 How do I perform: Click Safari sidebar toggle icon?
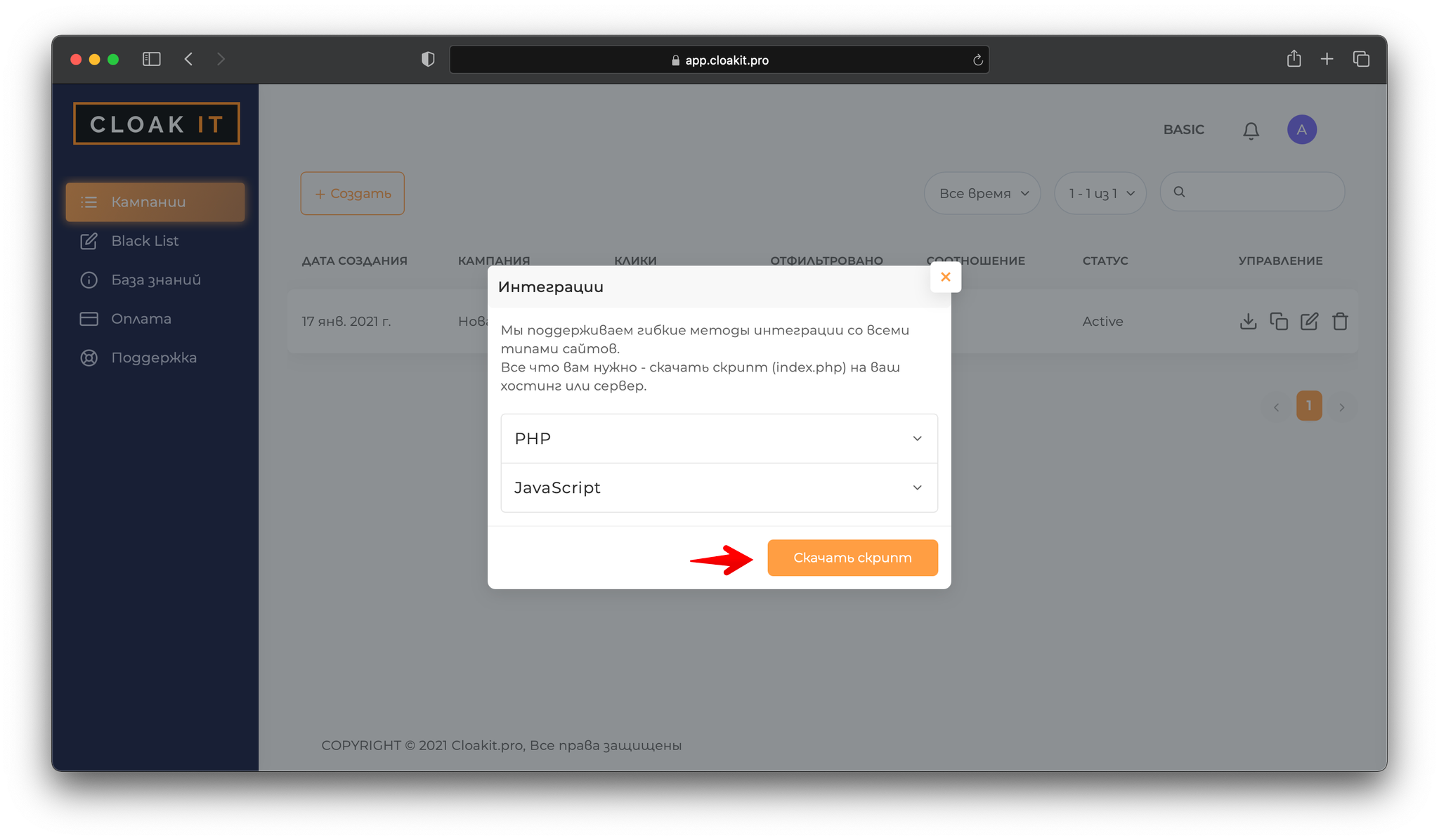pyautogui.click(x=152, y=60)
